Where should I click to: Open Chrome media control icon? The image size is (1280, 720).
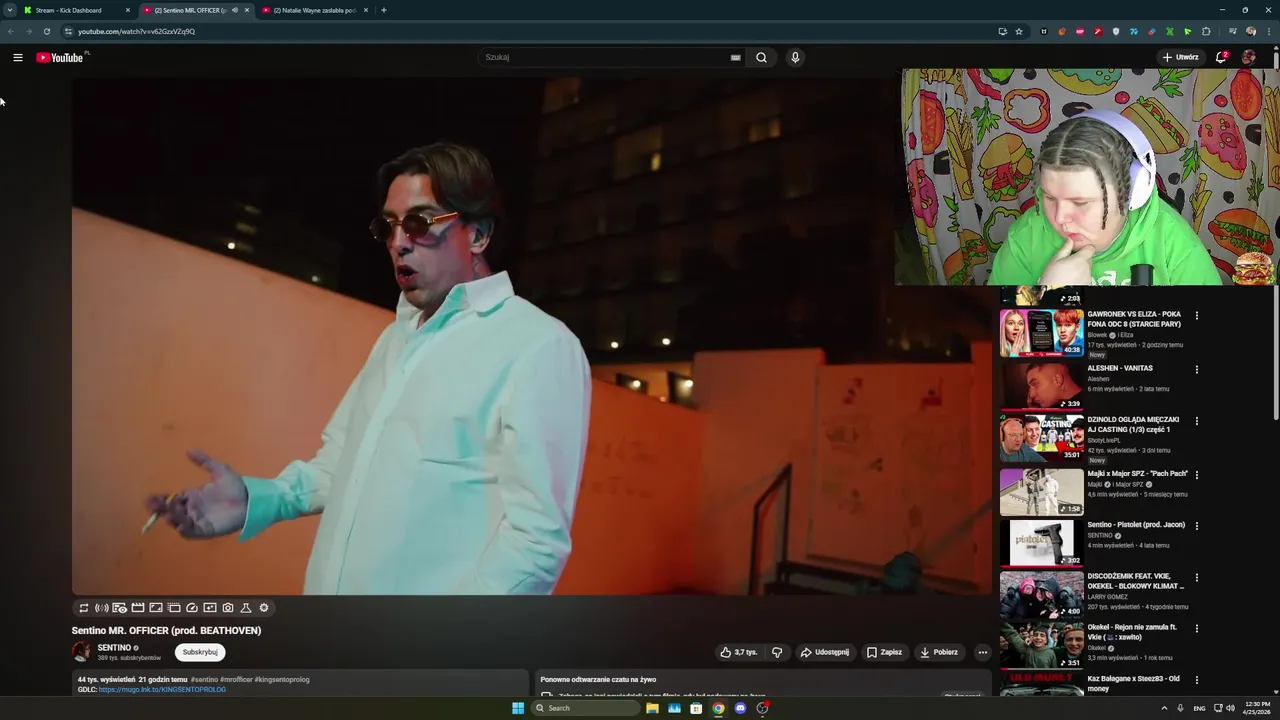[1233, 31]
